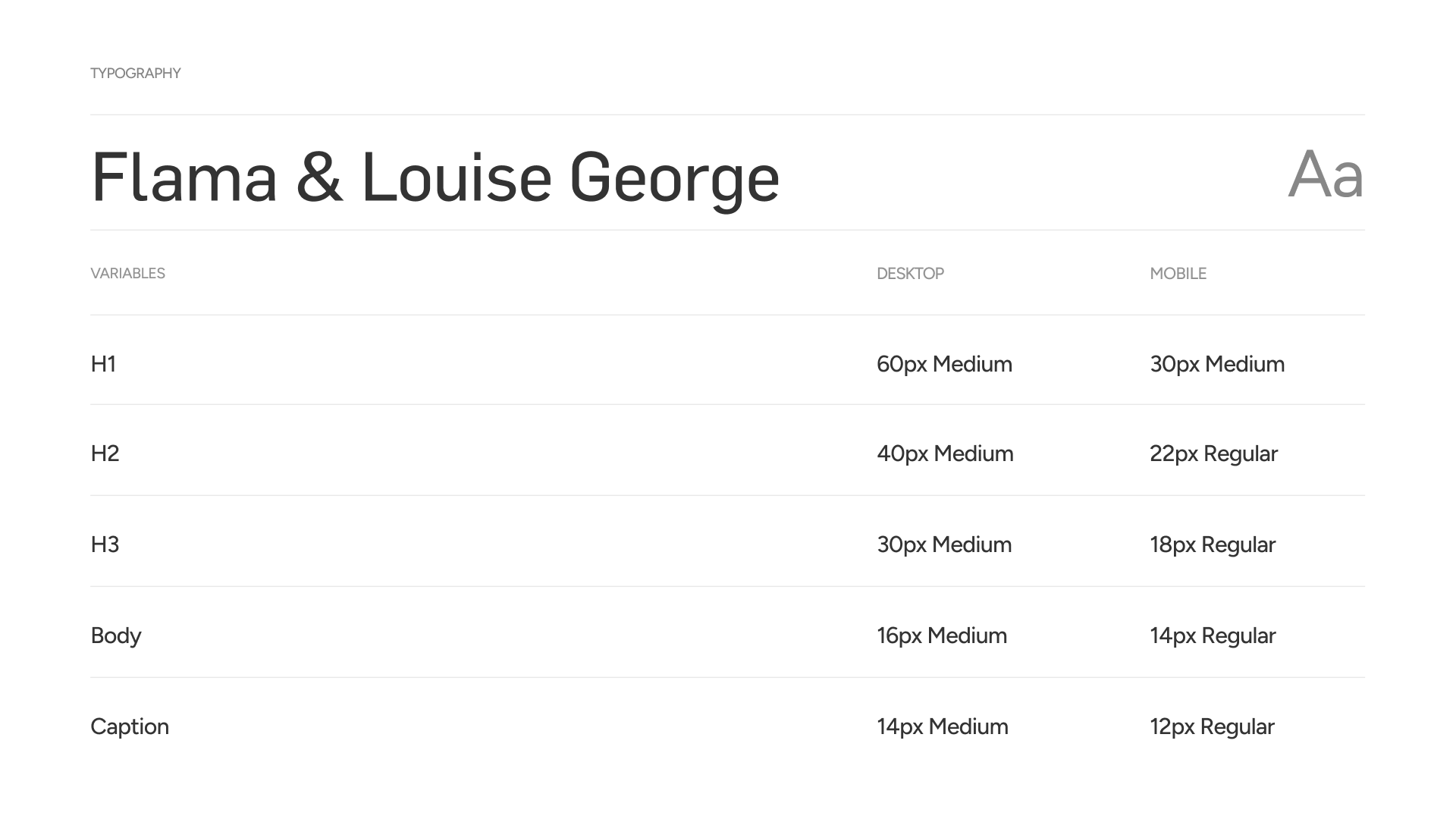Click the H2 variable row label
The width and height of the screenshot is (1456, 819).
tap(105, 453)
